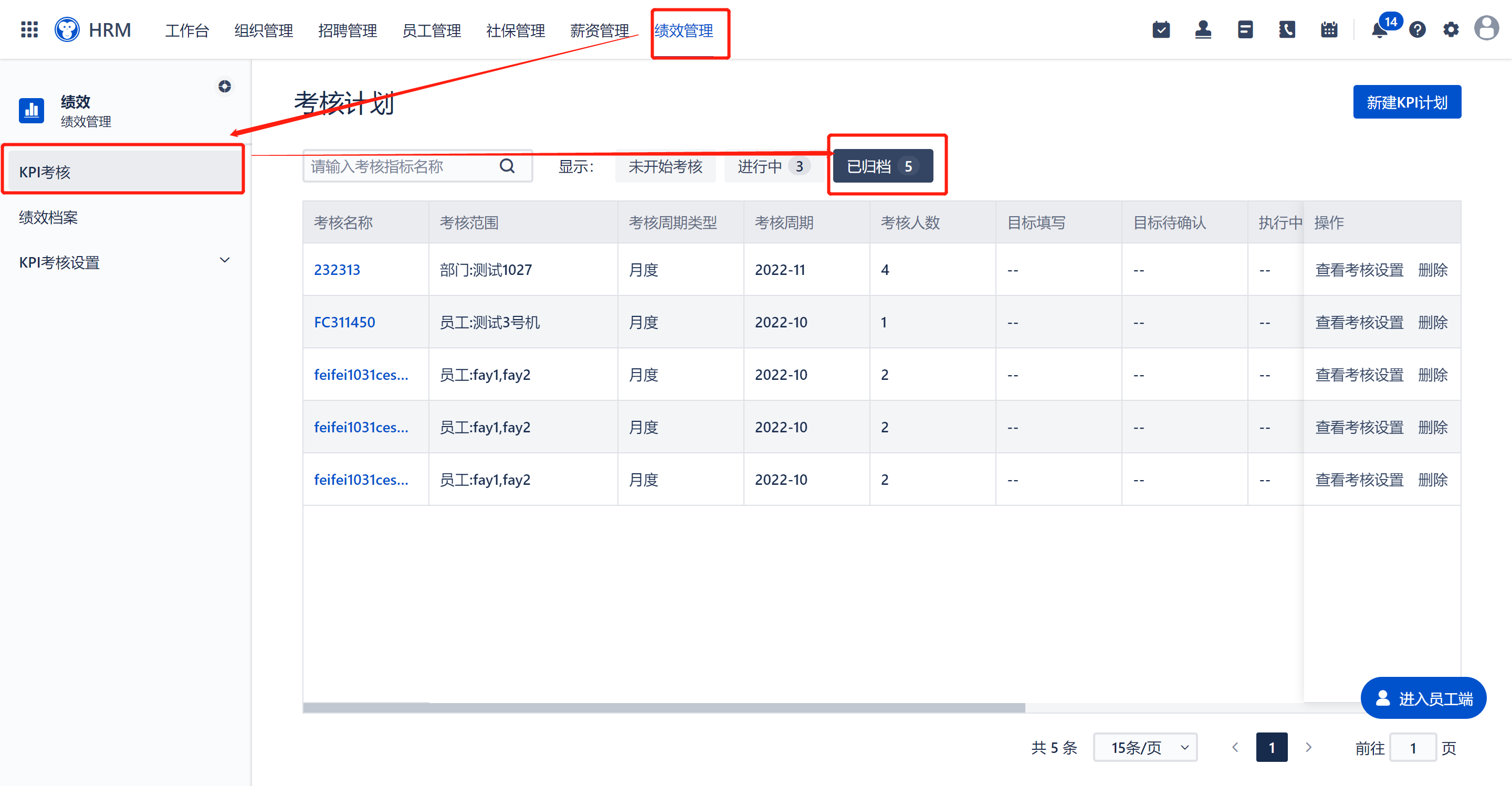Click the HRM monkey logo

click(x=67, y=29)
